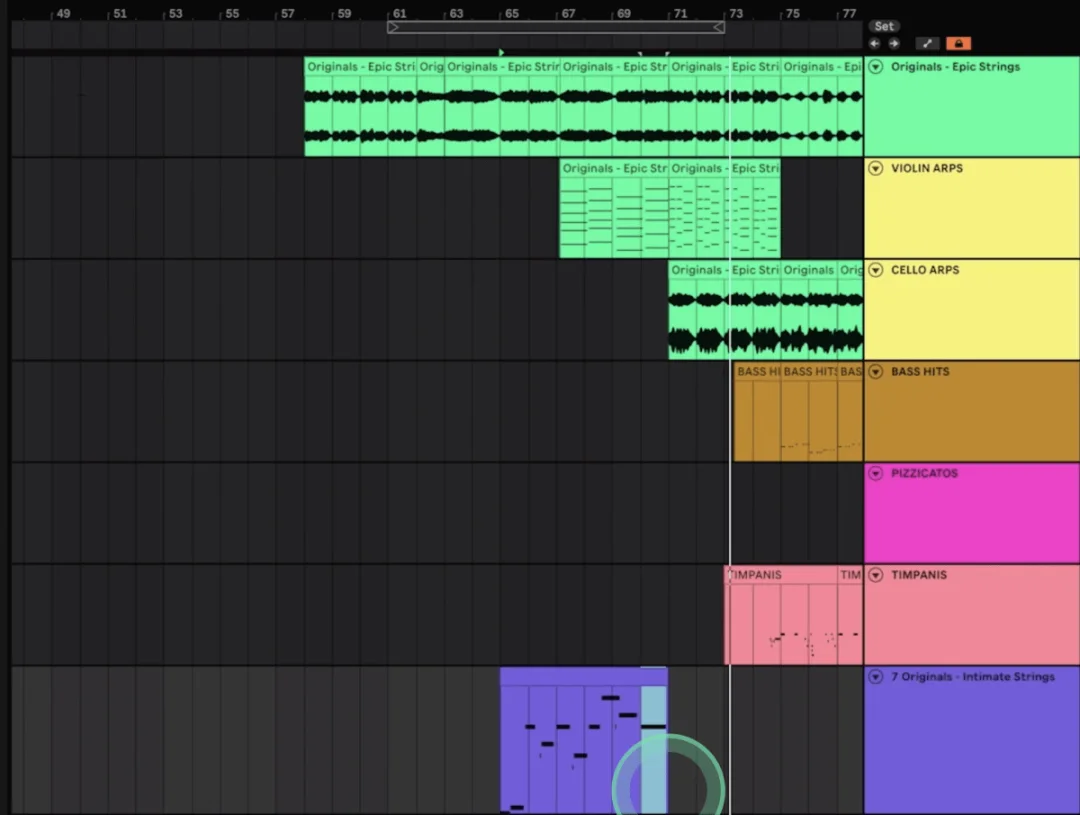Fold the 7 Originals - Intimate Strings track
This screenshot has height=815, width=1080.
[875, 677]
